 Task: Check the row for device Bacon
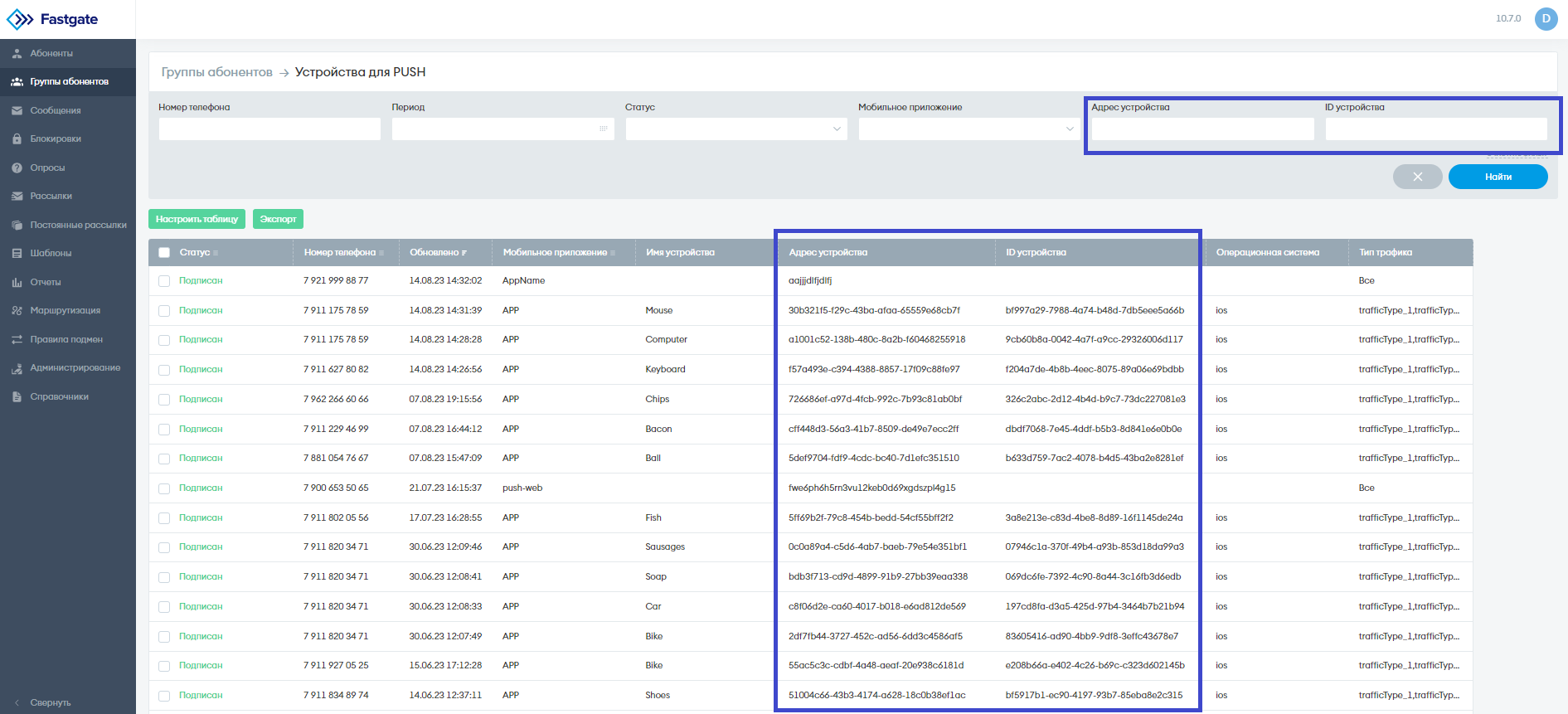164,430
